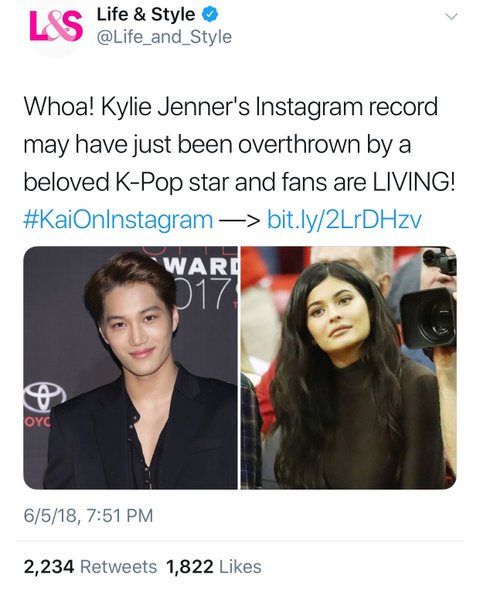Click the tweet timestamp 6/5/18, 7:51 PM
Viewport: 480px width, 591px height.
click(89, 515)
